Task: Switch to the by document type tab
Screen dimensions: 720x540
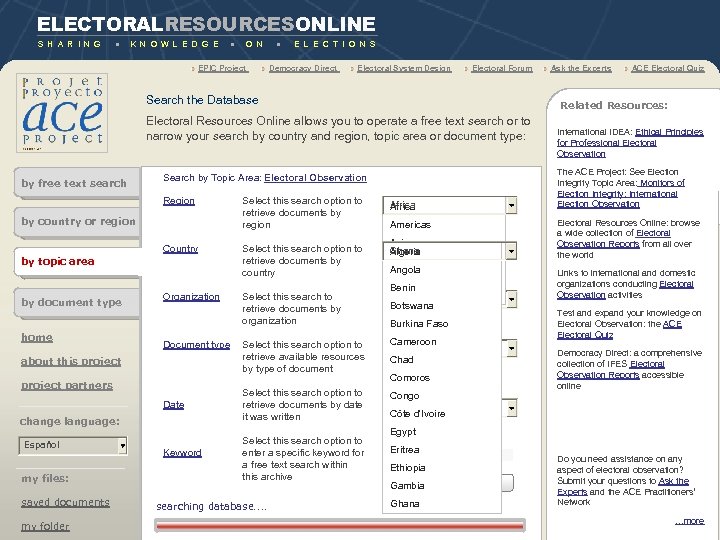Action: 77,303
